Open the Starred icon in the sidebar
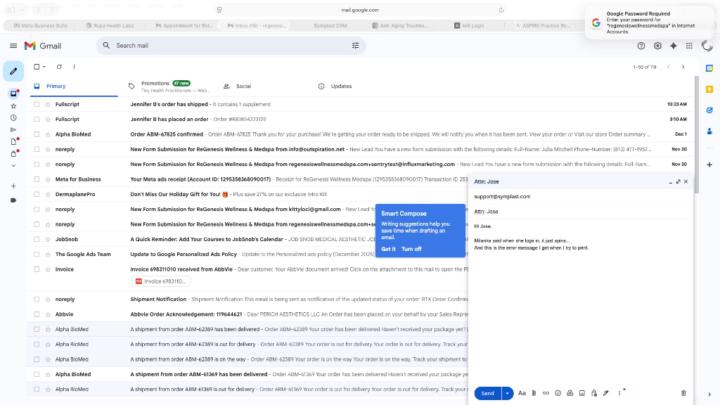The image size is (720, 405). [x=13, y=106]
